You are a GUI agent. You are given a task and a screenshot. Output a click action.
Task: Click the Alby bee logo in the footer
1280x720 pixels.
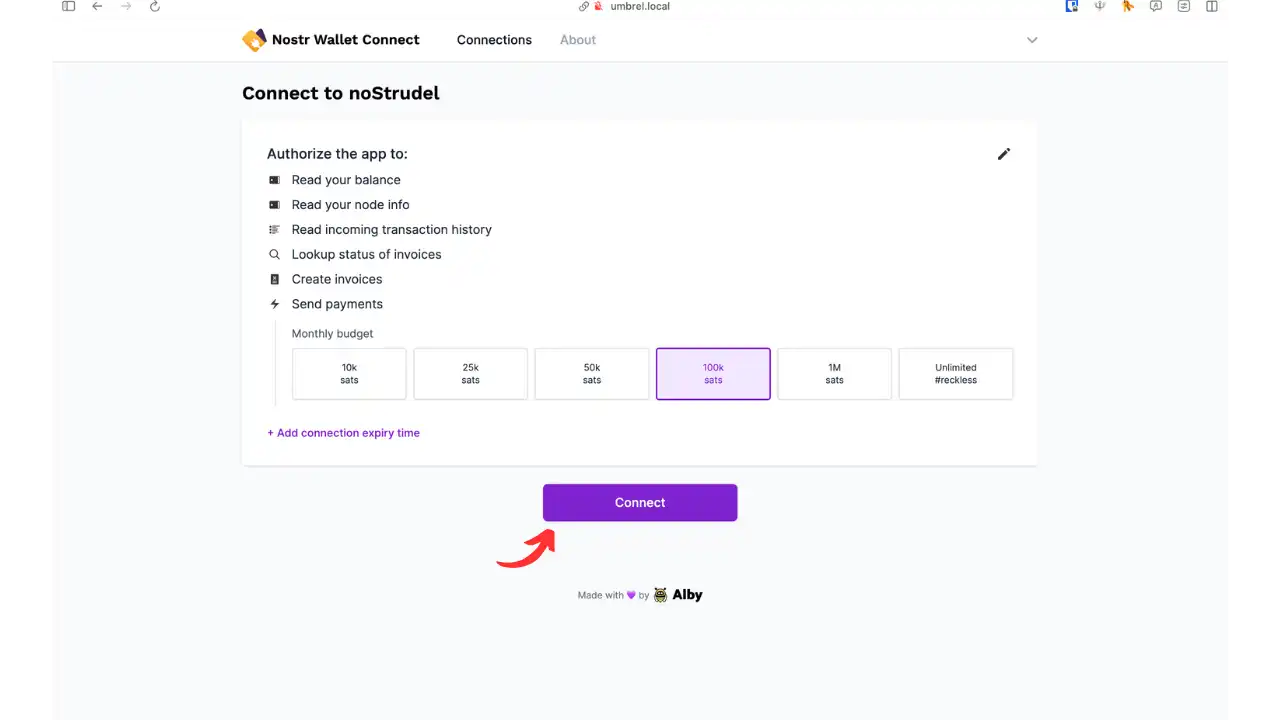[x=661, y=594]
